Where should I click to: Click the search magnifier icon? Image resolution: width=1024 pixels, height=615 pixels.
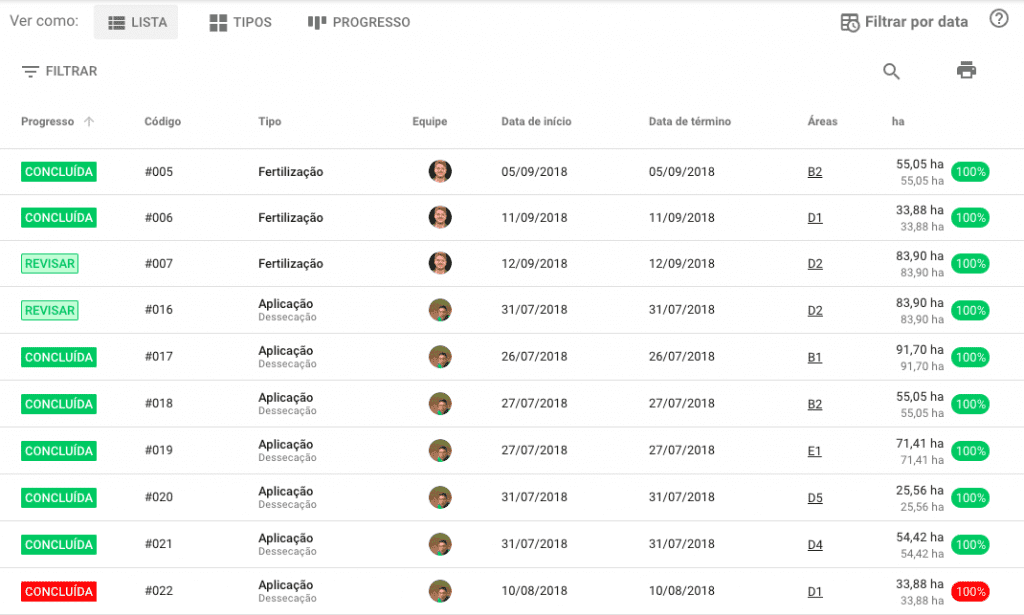pyautogui.click(x=891, y=71)
